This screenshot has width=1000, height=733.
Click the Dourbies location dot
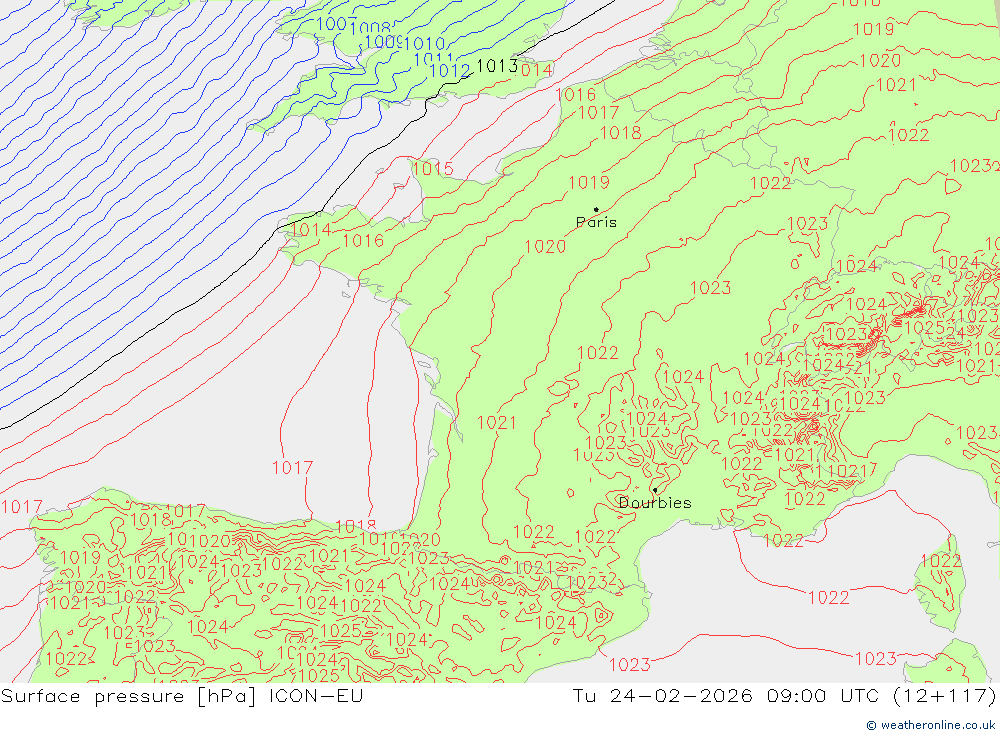[655, 490]
